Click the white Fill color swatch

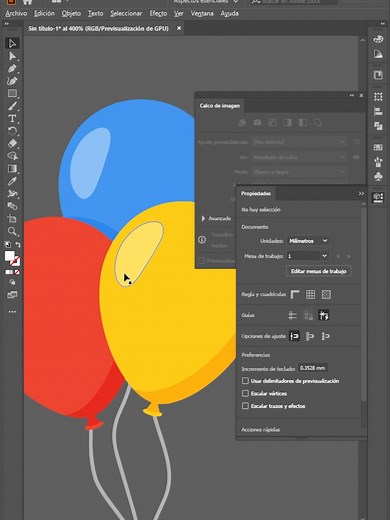9,256
